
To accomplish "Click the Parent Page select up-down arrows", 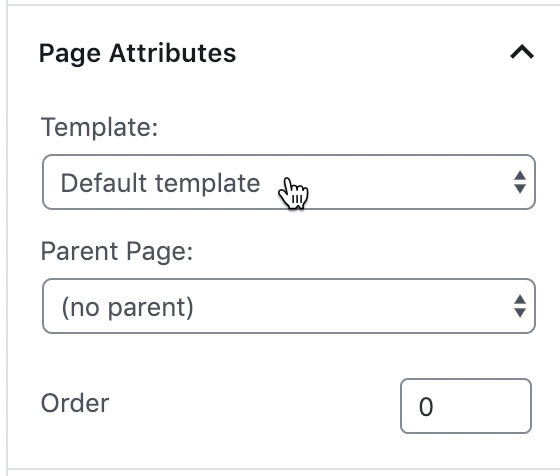I will click(520, 306).
